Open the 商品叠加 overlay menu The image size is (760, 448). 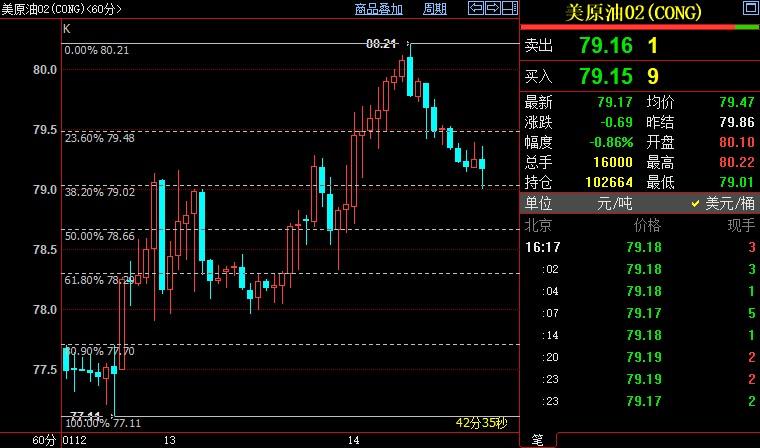[x=379, y=9]
